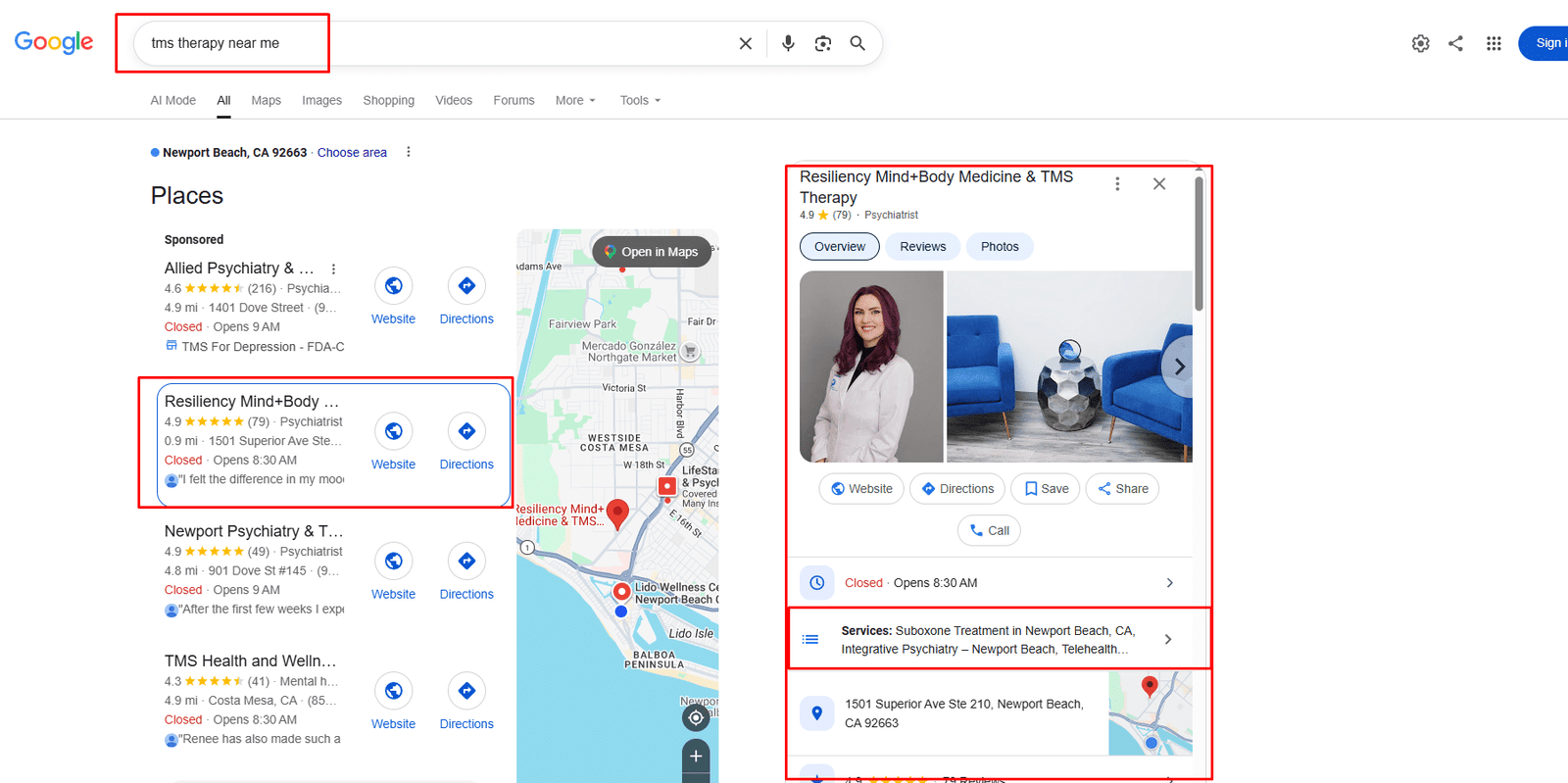The height and width of the screenshot is (783, 1568).
Task: Expand opening hours in panel
Action: pyautogui.click(x=991, y=583)
